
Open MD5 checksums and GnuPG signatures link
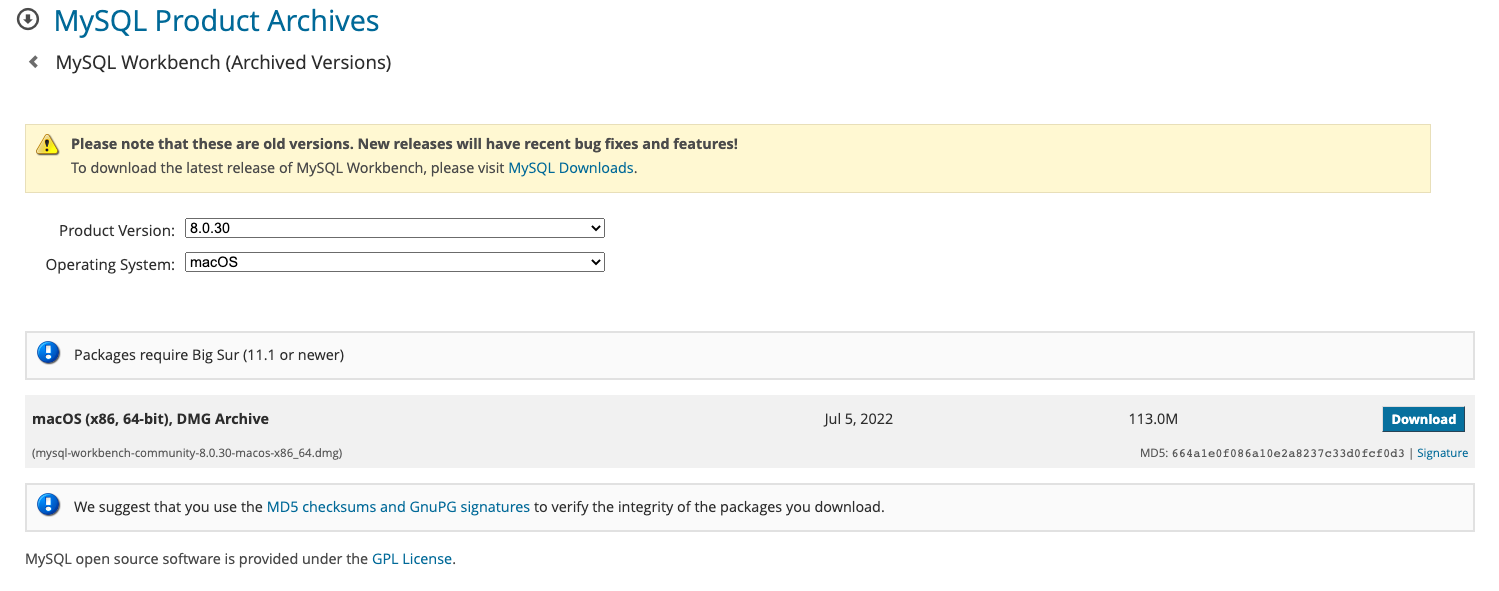398,507
